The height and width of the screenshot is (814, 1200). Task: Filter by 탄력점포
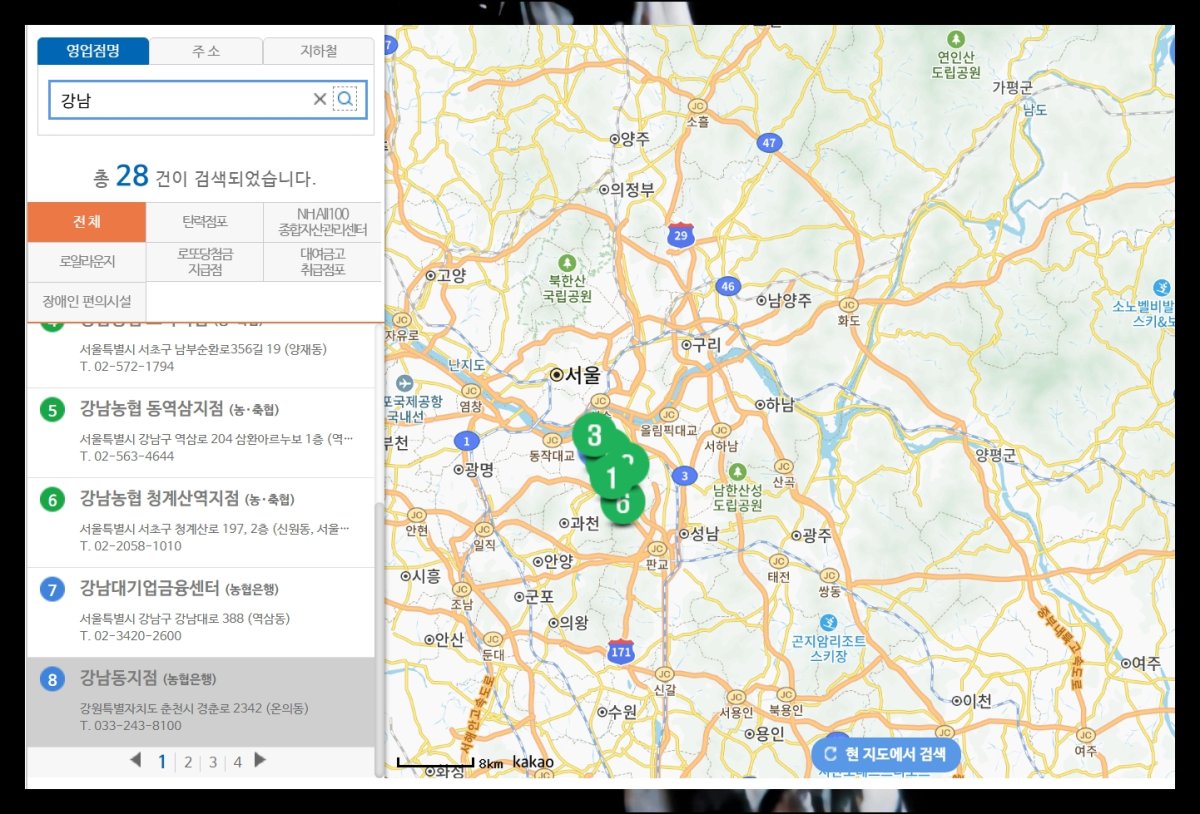pos(205,222)
